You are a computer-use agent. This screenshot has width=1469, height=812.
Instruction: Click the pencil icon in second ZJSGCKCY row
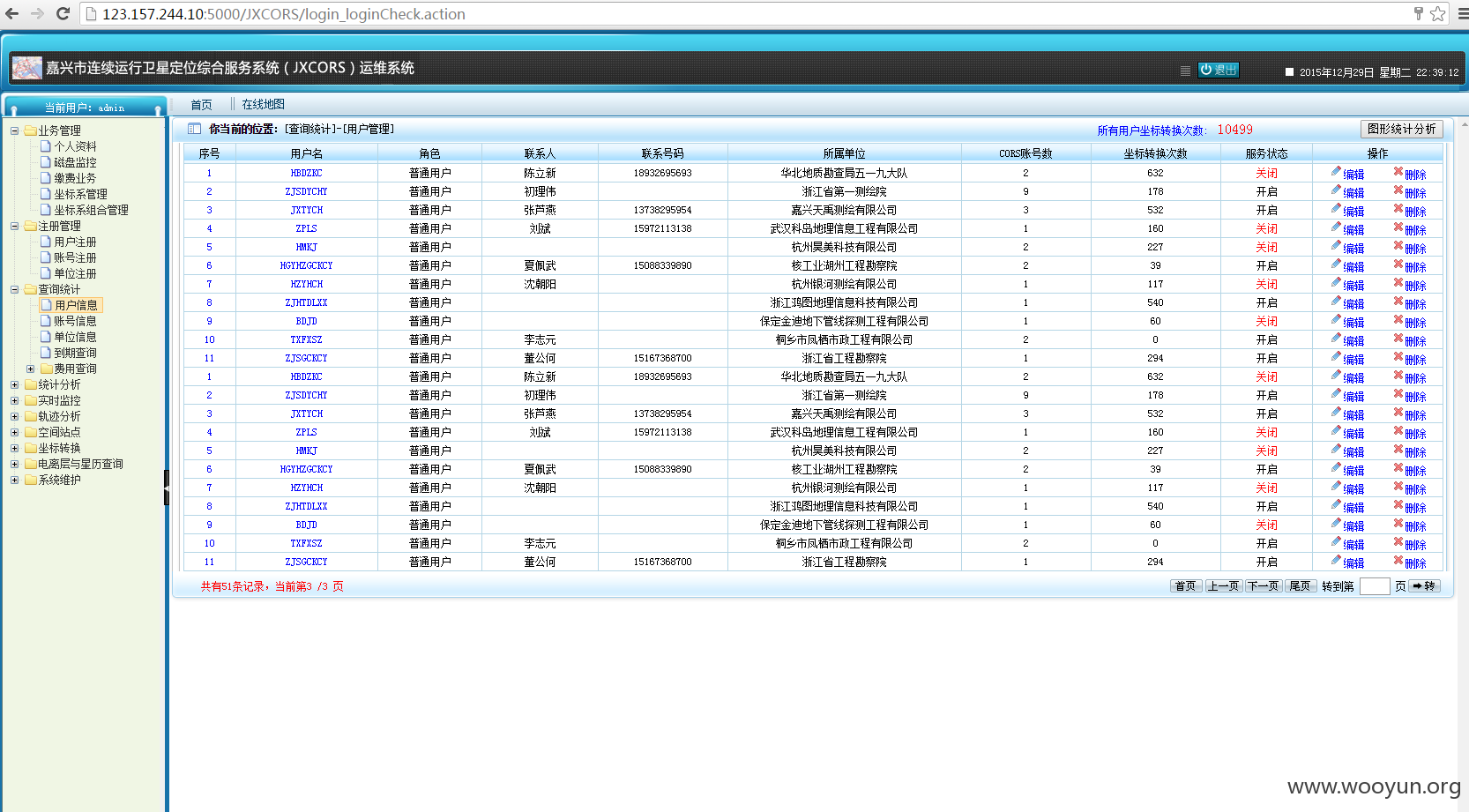(x=1337, y=560)
